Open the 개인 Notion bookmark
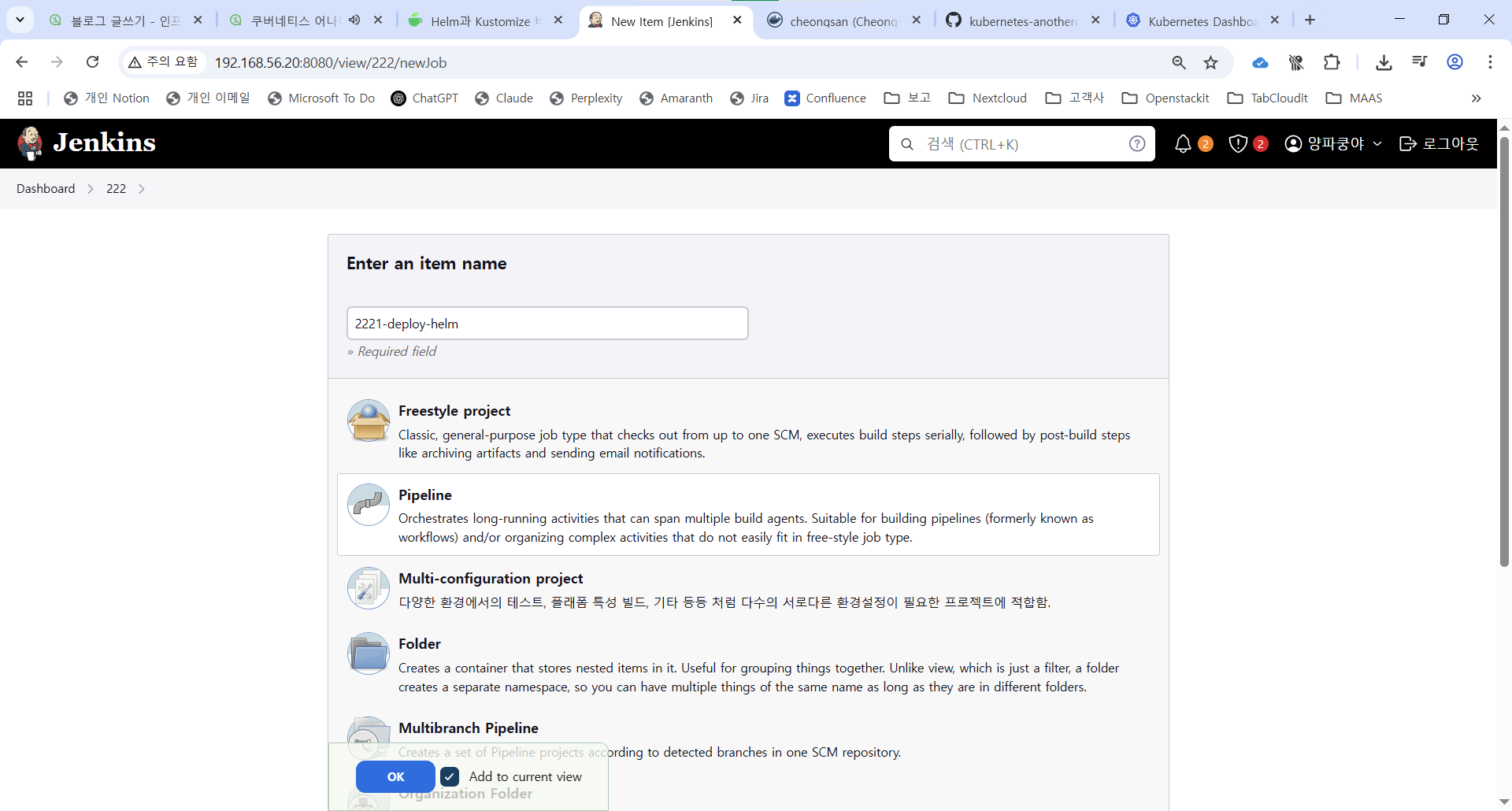Viewport: 1512px width, 811px height. (x=106, y=98)
